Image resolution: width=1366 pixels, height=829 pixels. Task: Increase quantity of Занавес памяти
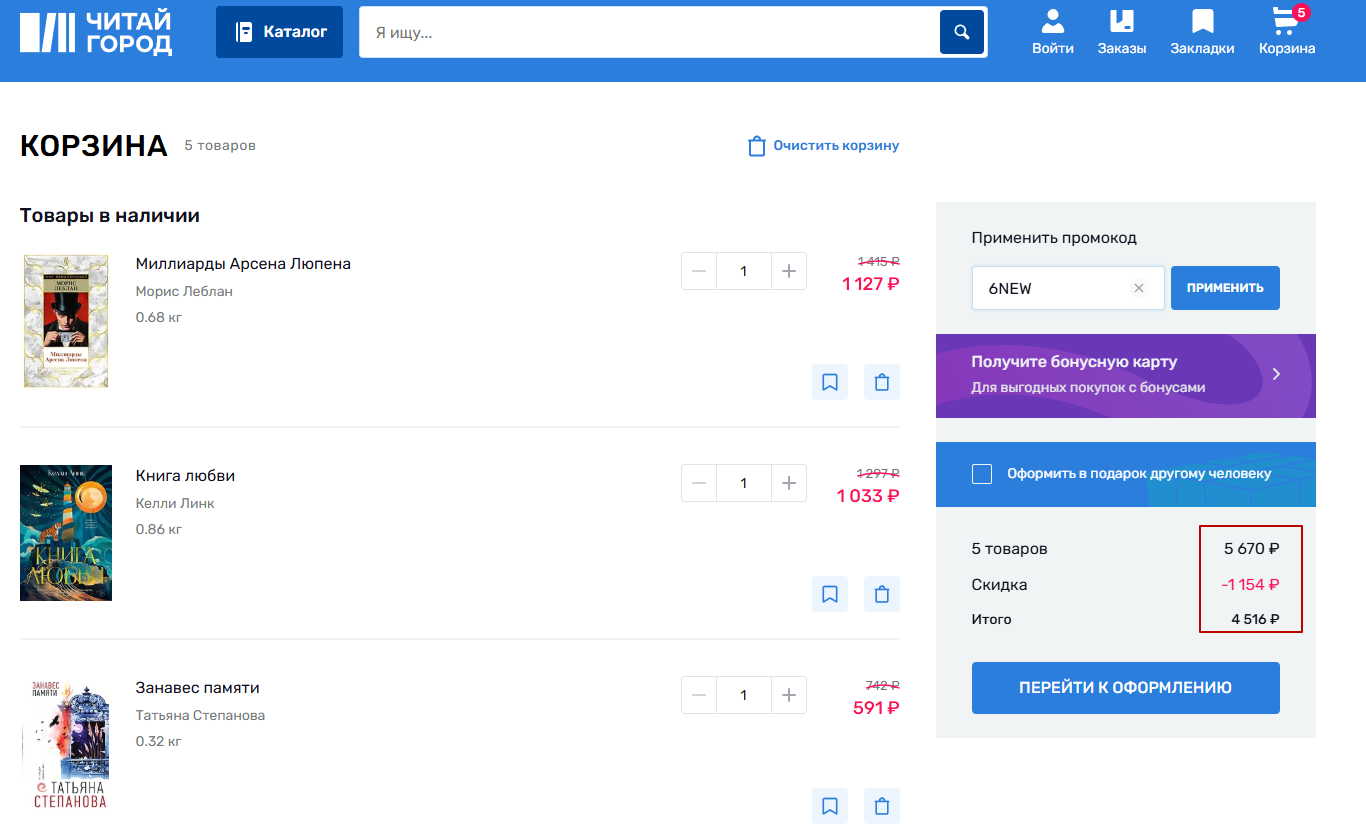(x=789, y=695)
